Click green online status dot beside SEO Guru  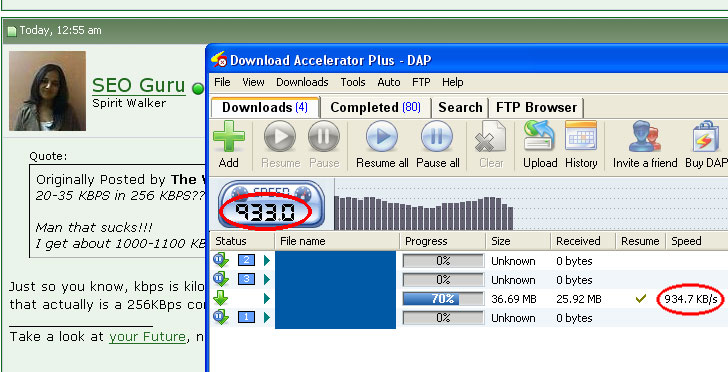click(198, 89)
